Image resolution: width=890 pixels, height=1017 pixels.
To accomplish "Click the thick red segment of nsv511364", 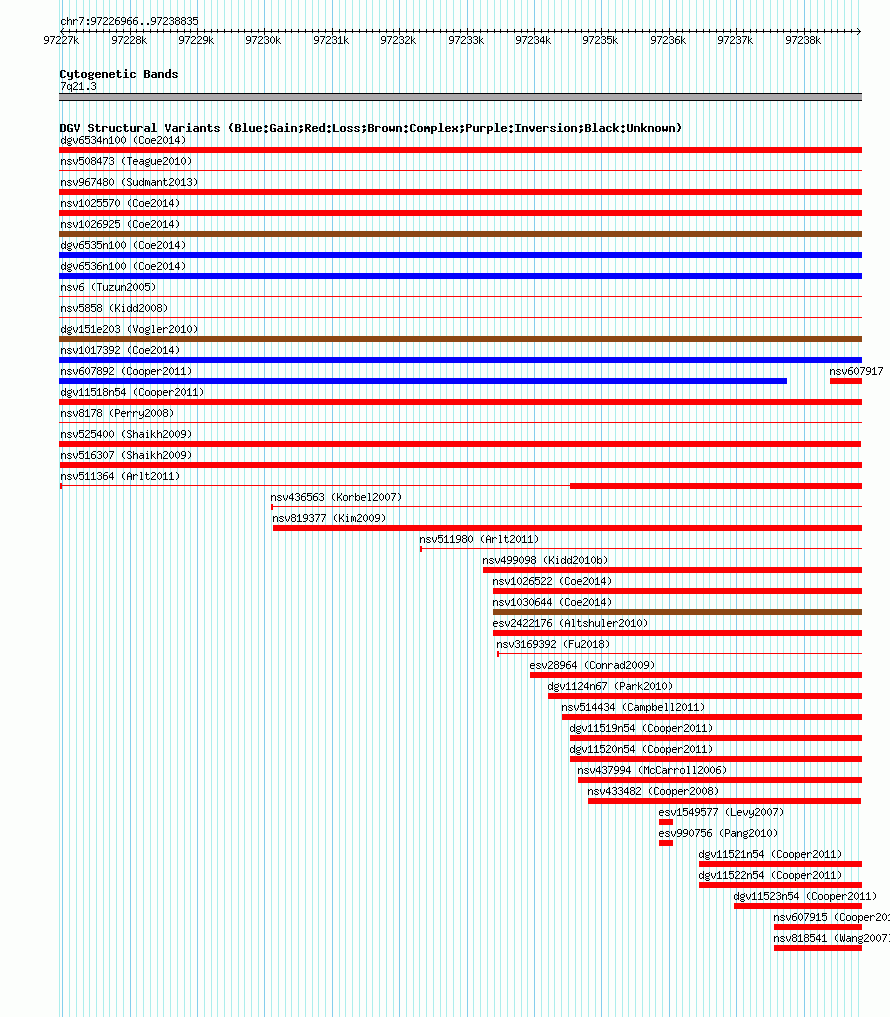I will pyautogui.click(x=716, y=486).
